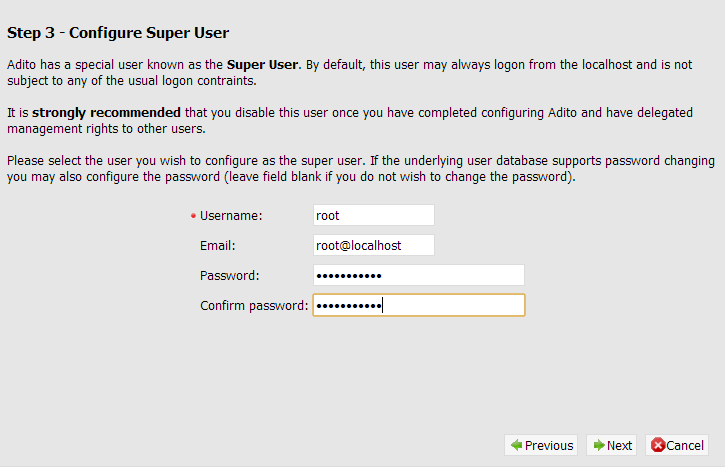Click the Email: label
Viewport: 725px width, 470px height.
coord(218,246)
